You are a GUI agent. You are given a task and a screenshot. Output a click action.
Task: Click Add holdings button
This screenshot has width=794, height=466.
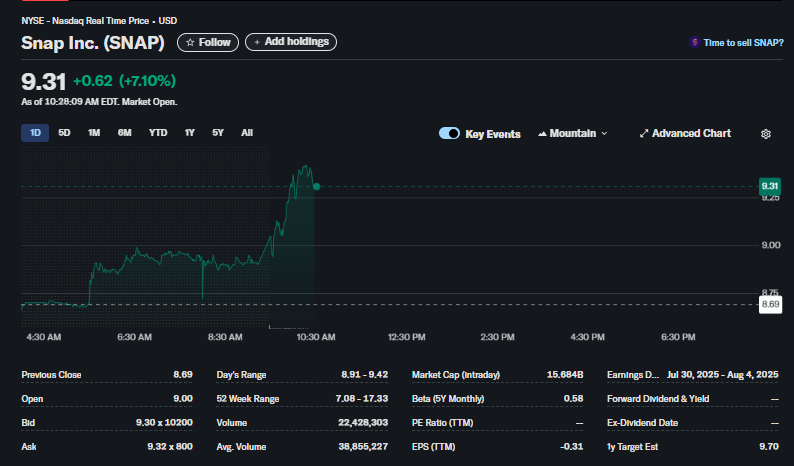click(291, 42)
